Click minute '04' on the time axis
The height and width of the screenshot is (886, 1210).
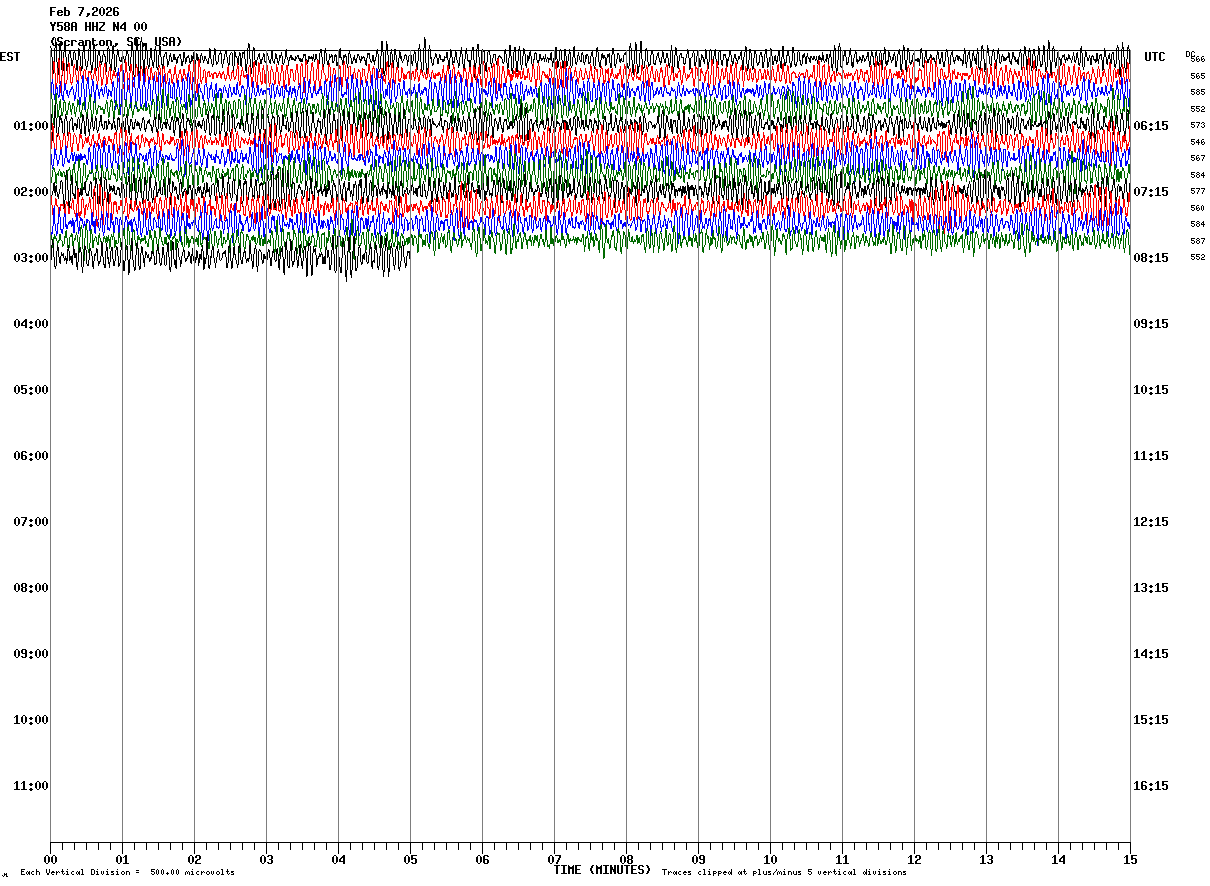[338, 859]
